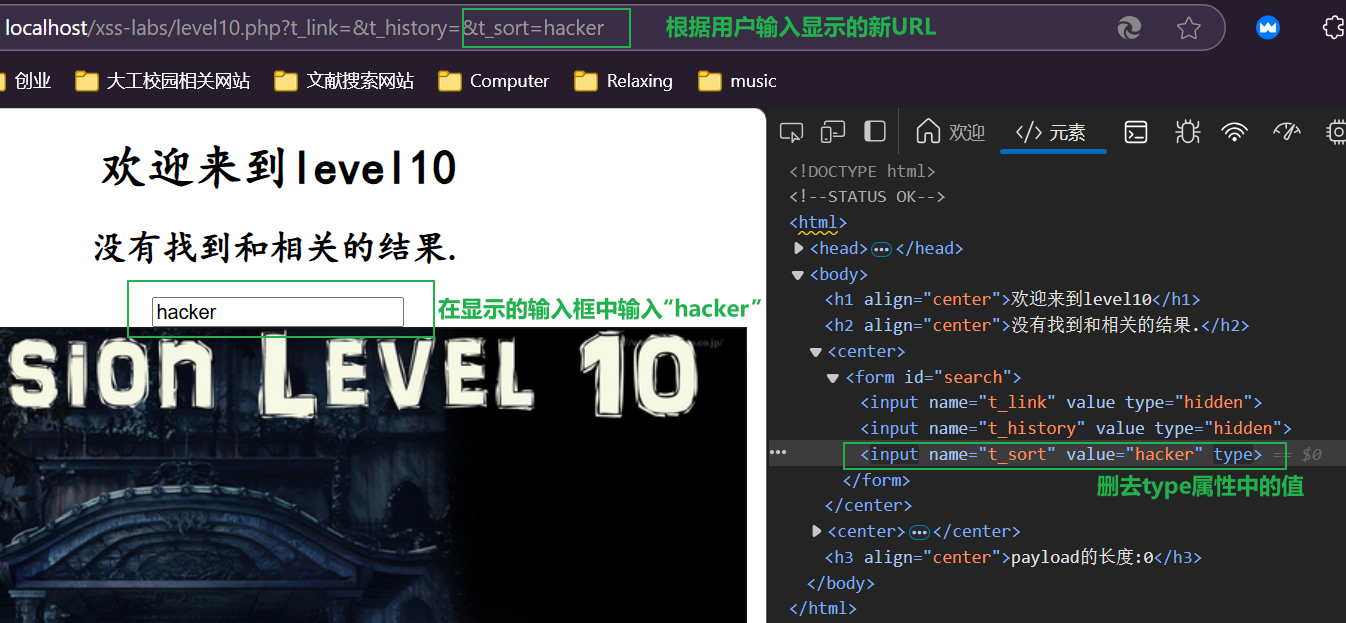Select the t_link hidden input row
The width and height of the screenshot is (1346, 623).
point(1061,402)
